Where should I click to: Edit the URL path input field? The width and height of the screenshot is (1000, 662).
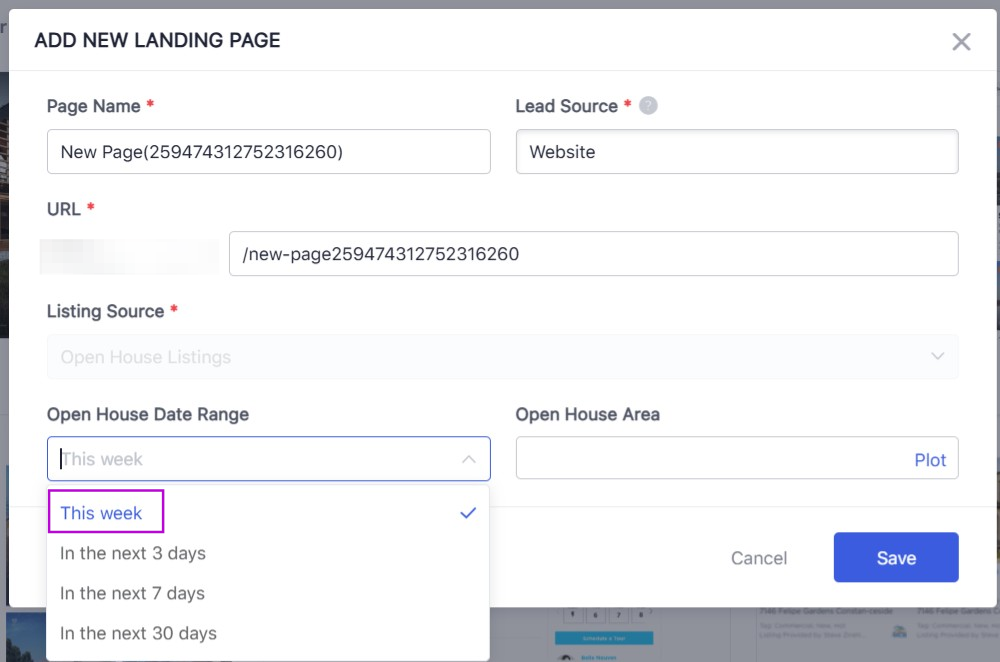coord(593,254)
